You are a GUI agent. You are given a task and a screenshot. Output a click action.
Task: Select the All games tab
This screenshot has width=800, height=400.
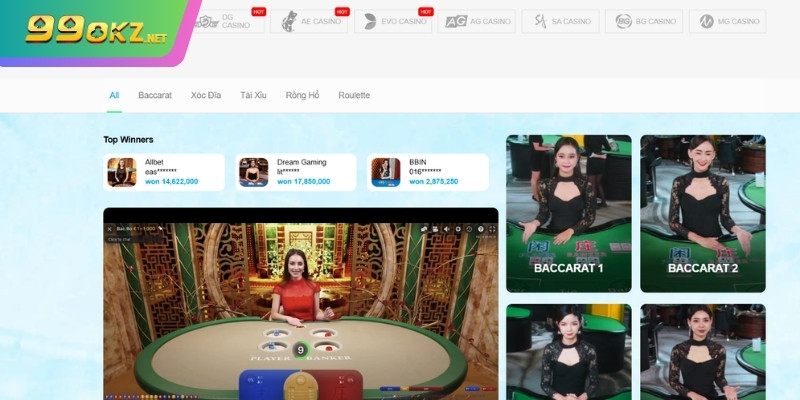point(114,95)
